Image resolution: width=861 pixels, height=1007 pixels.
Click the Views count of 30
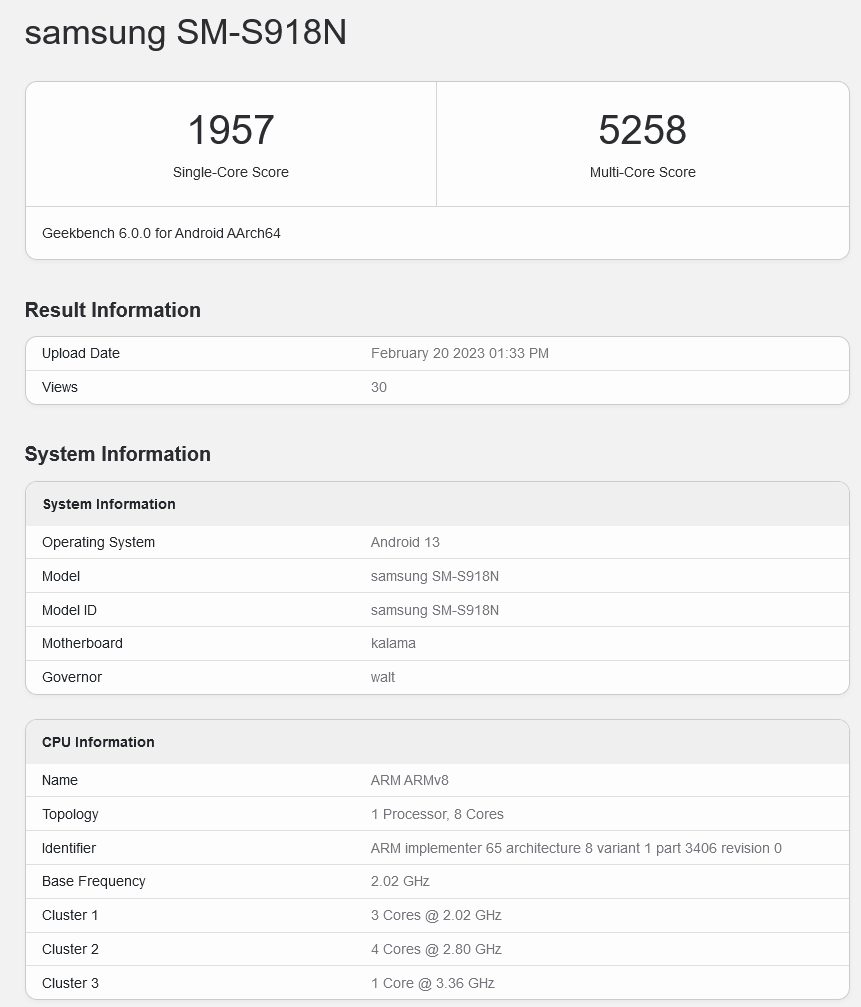378,387
